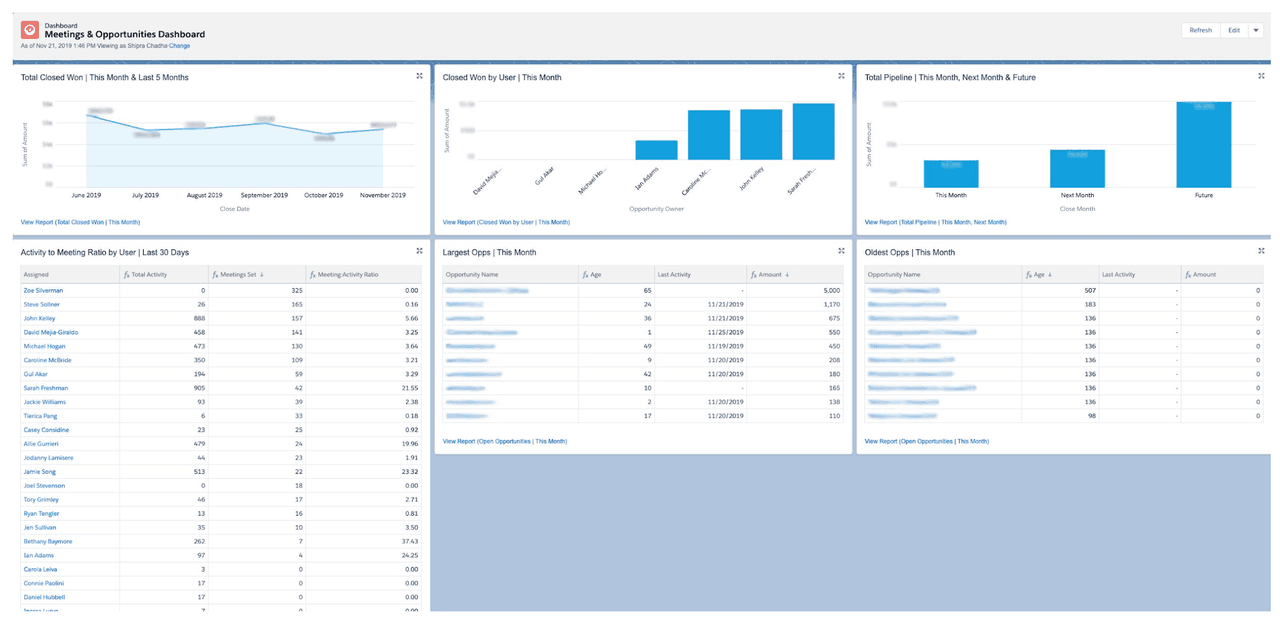Image resolution: width=1280 pixels, height=622 pixels.
Task: Click the red dashboard icon in the page header
Action: pos(29,29)
